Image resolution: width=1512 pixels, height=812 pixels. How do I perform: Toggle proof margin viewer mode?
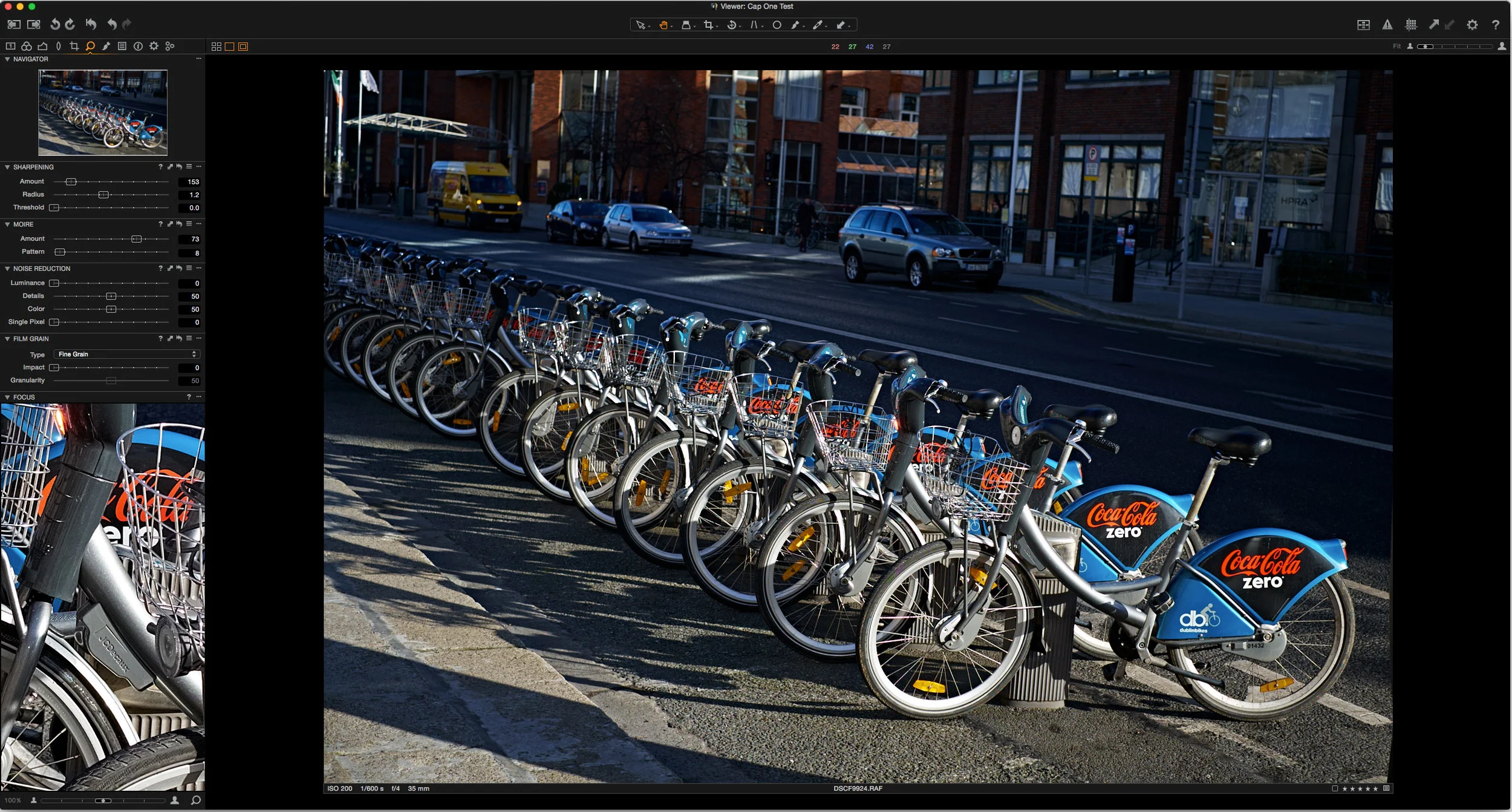click(x=243, y=47)
